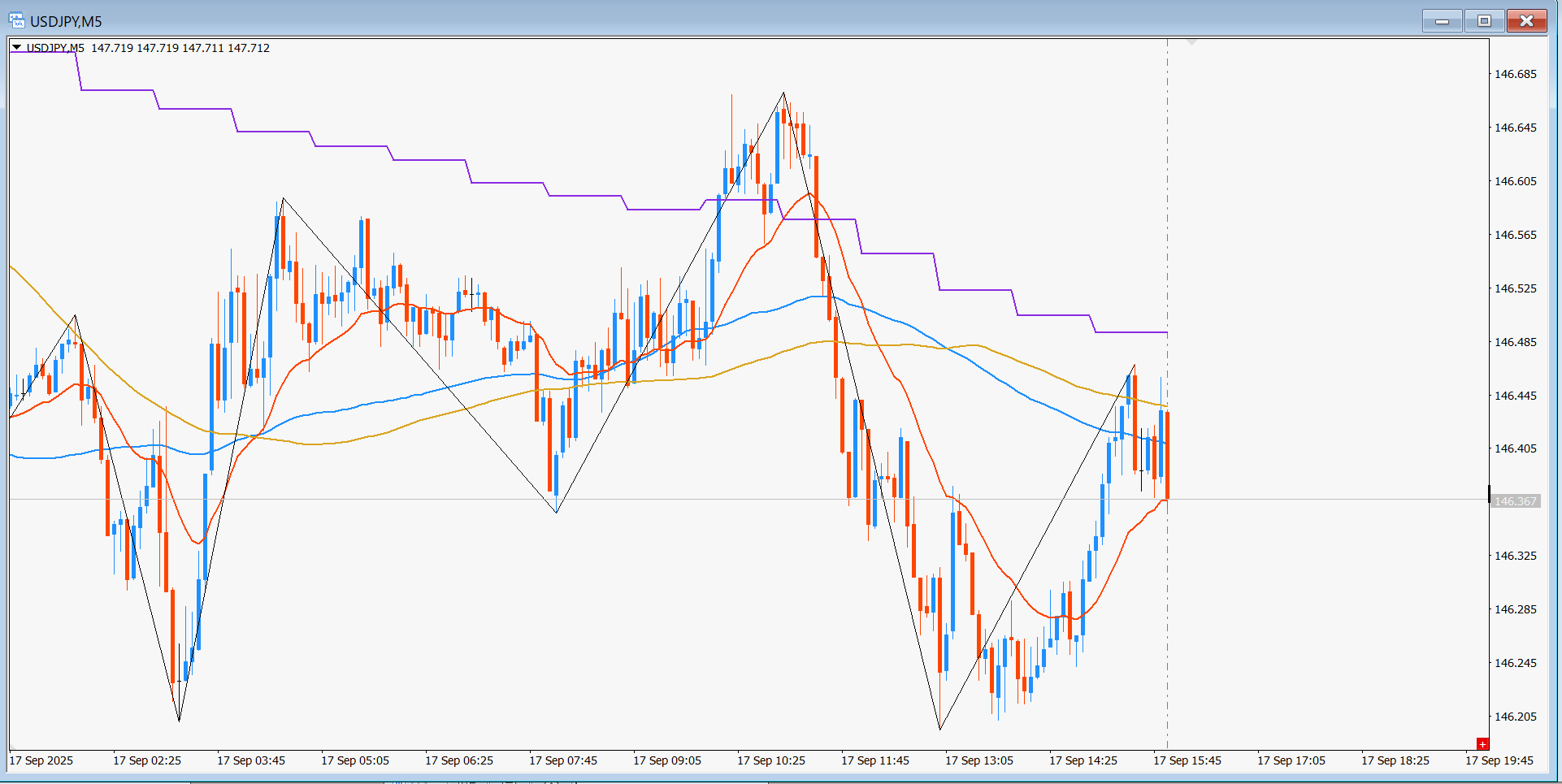Close the USDJPY,M5 chart window
Screen dimensions: 1562x784
tap(1526, 20)
